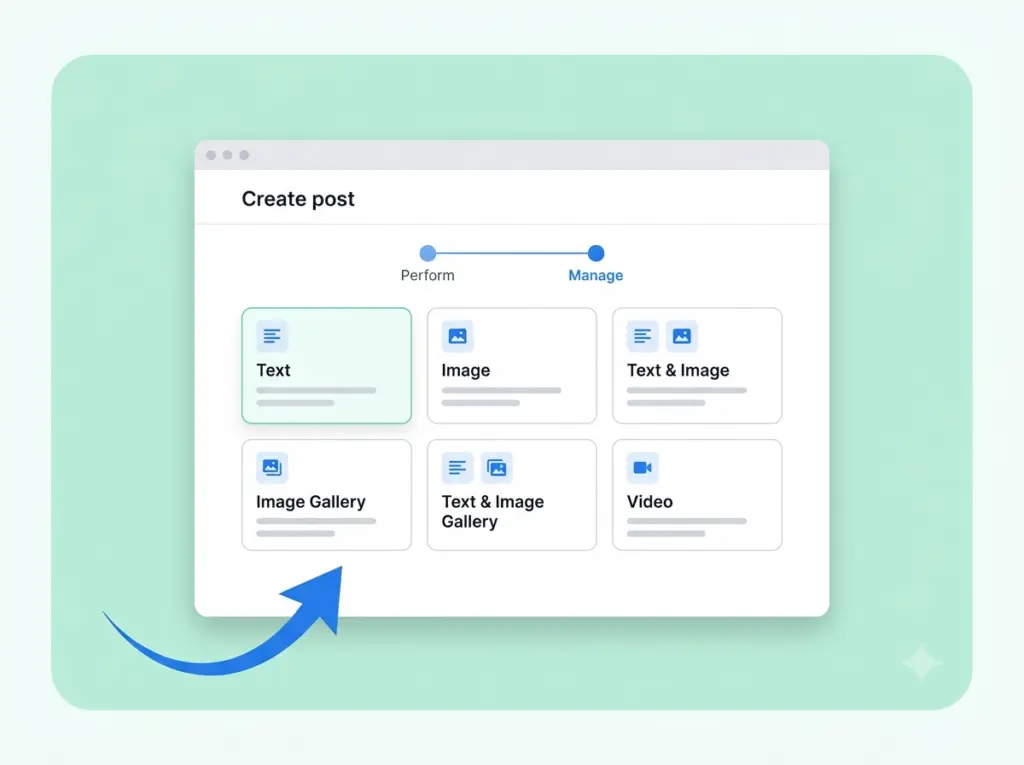
Task: Choose the Video post type title
Action: (650, 502)
